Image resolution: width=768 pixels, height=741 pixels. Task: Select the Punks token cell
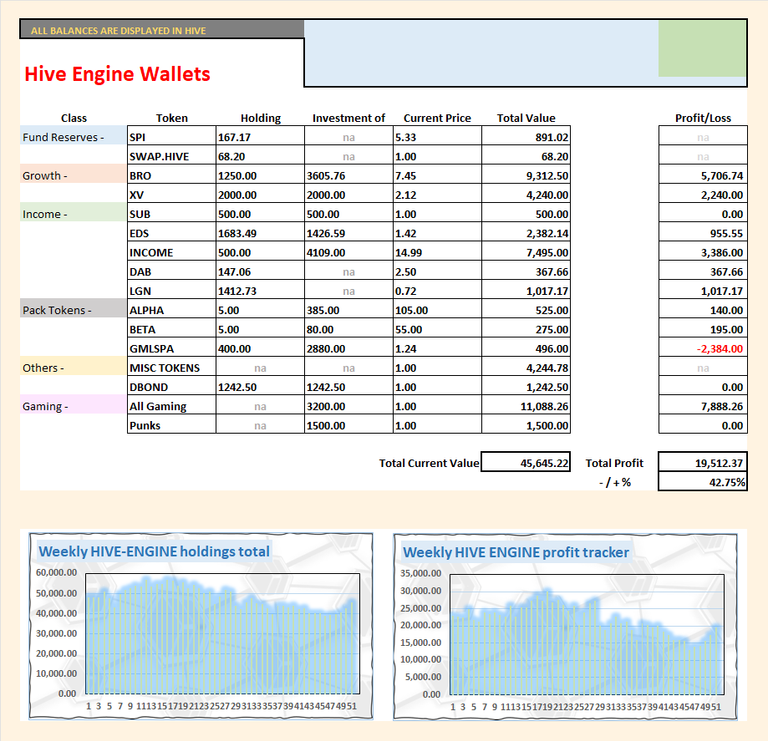click(171, 426)
